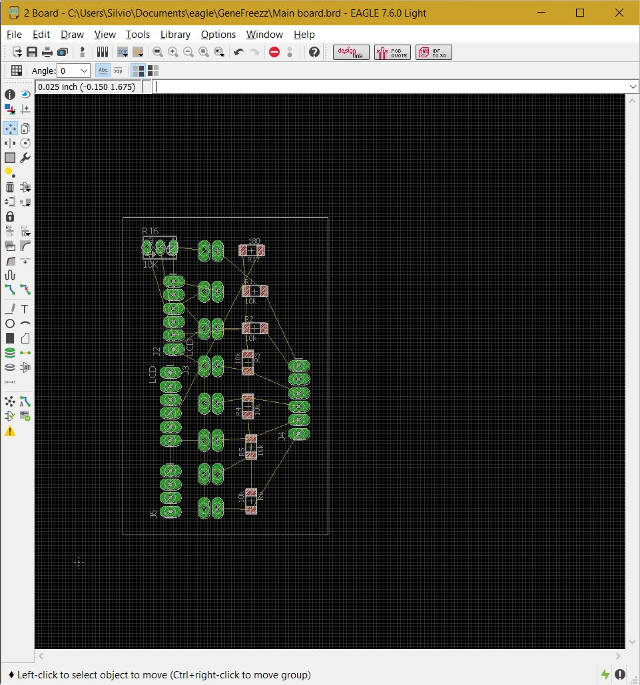Open the Window menu
This screenshot has width=640, height=685.
(x=264, y=35)
